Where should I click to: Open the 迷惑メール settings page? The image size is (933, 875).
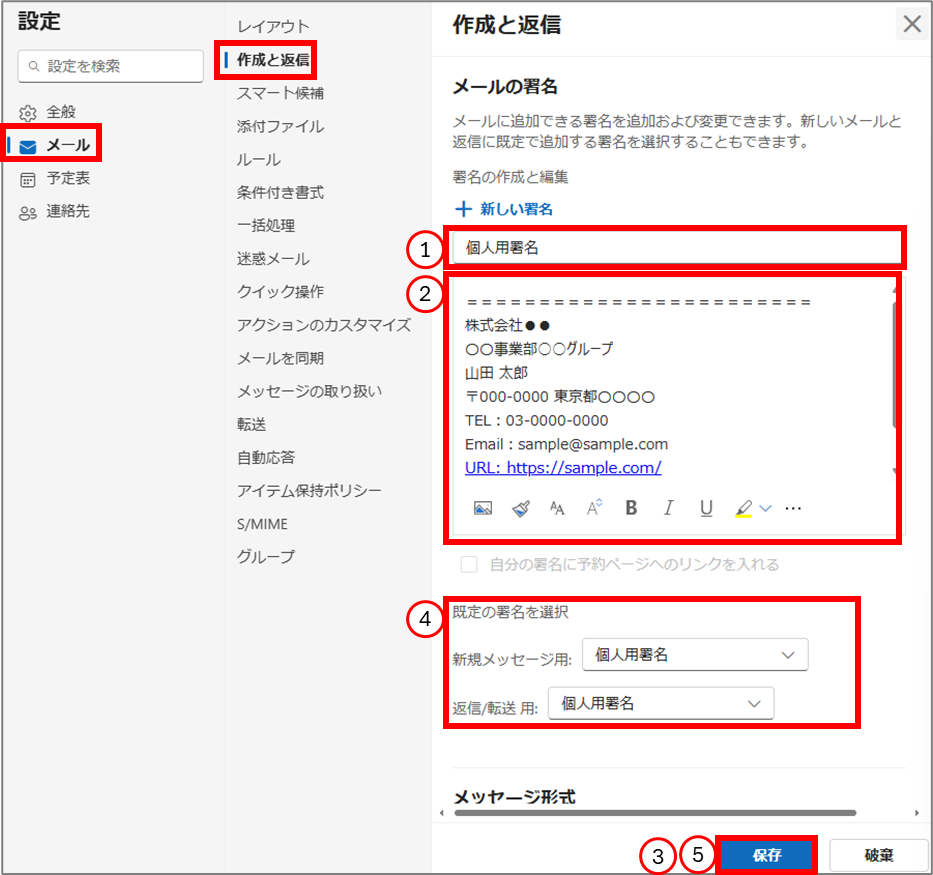(268, 258)
